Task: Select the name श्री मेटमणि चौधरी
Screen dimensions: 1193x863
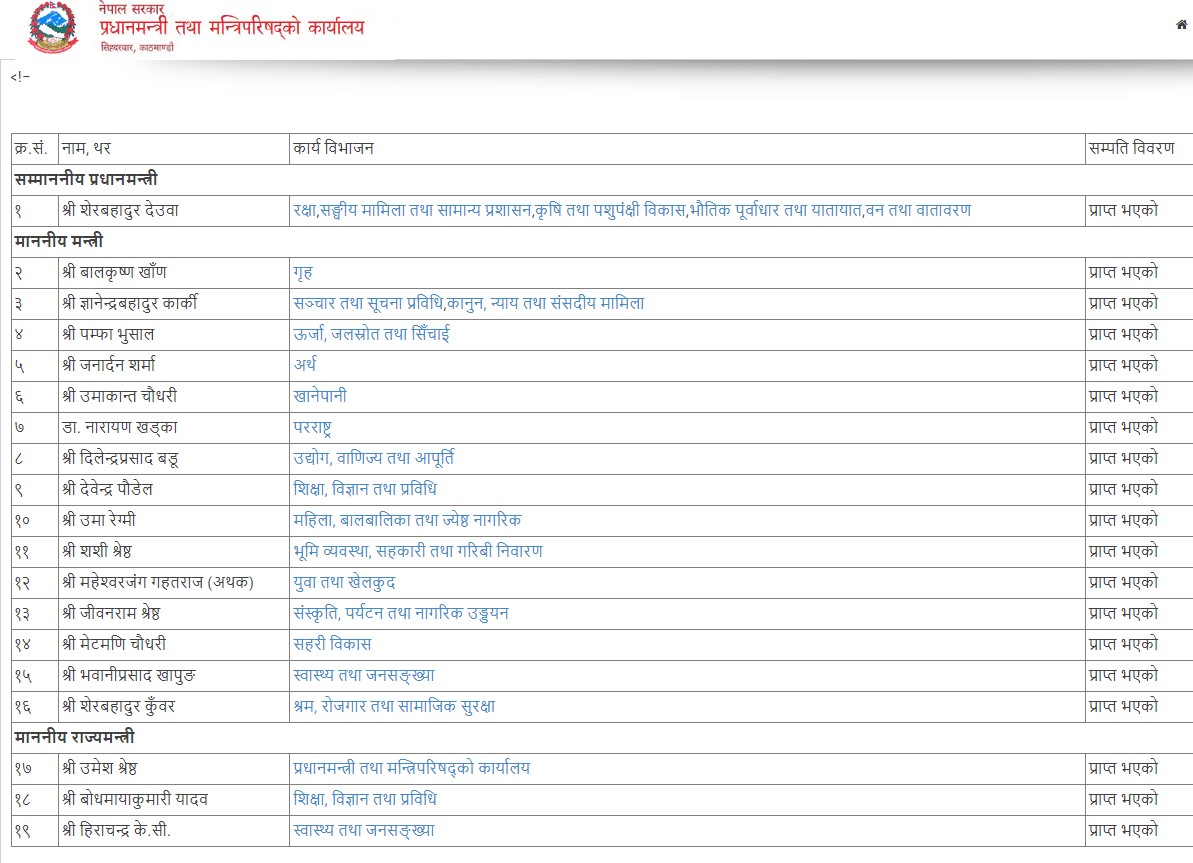Action: (x=113, y=644)
